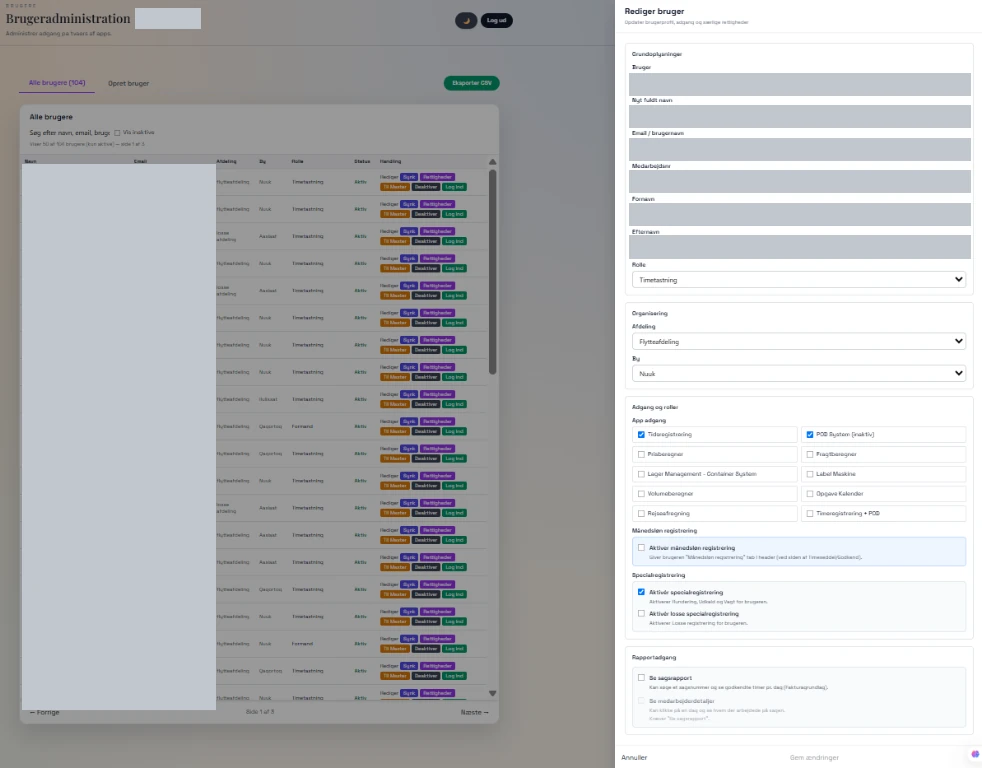Tick the Se sagsrapport checkbox

click(641, 678)
